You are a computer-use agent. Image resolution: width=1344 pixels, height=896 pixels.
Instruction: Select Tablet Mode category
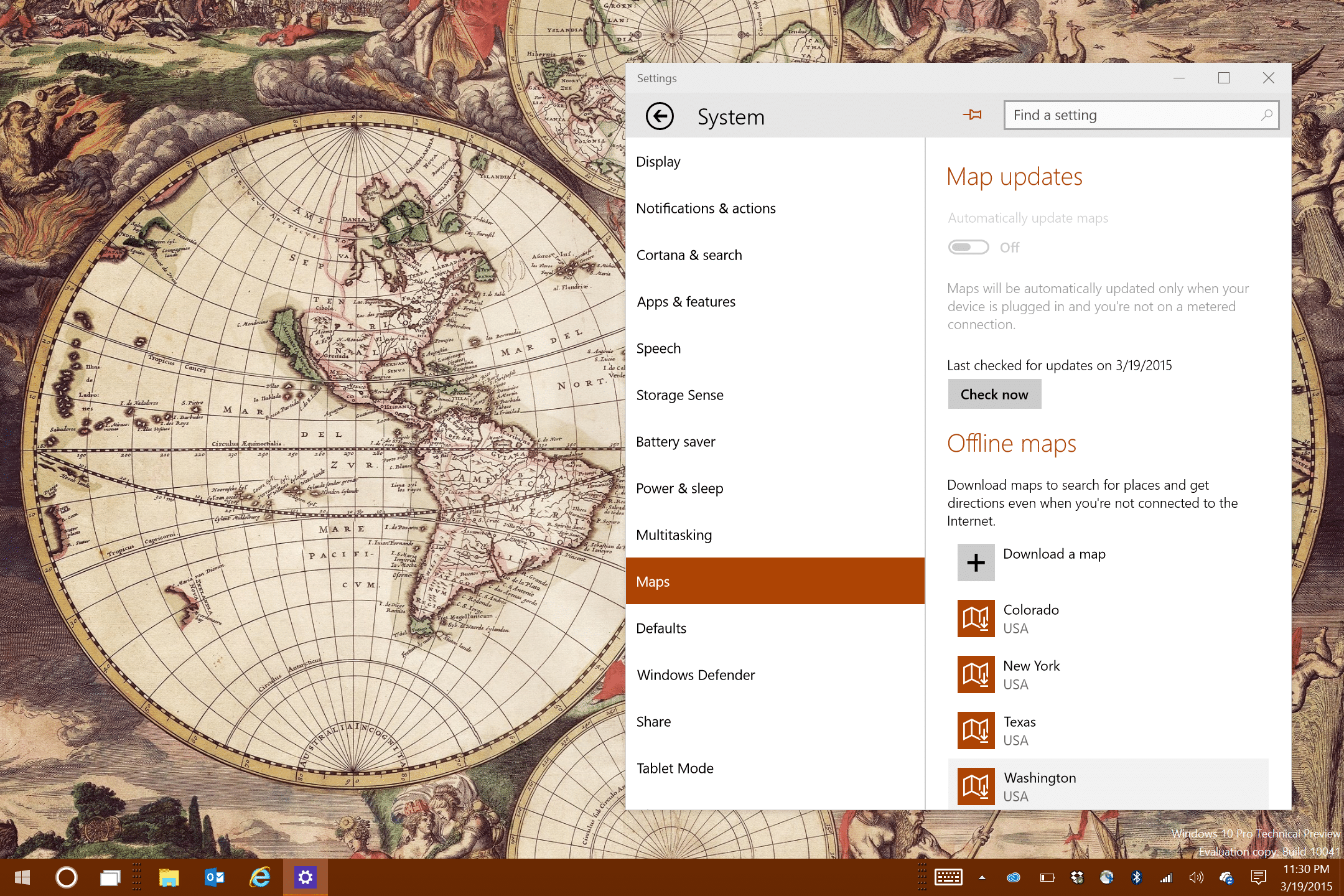[x=775, y=768]
